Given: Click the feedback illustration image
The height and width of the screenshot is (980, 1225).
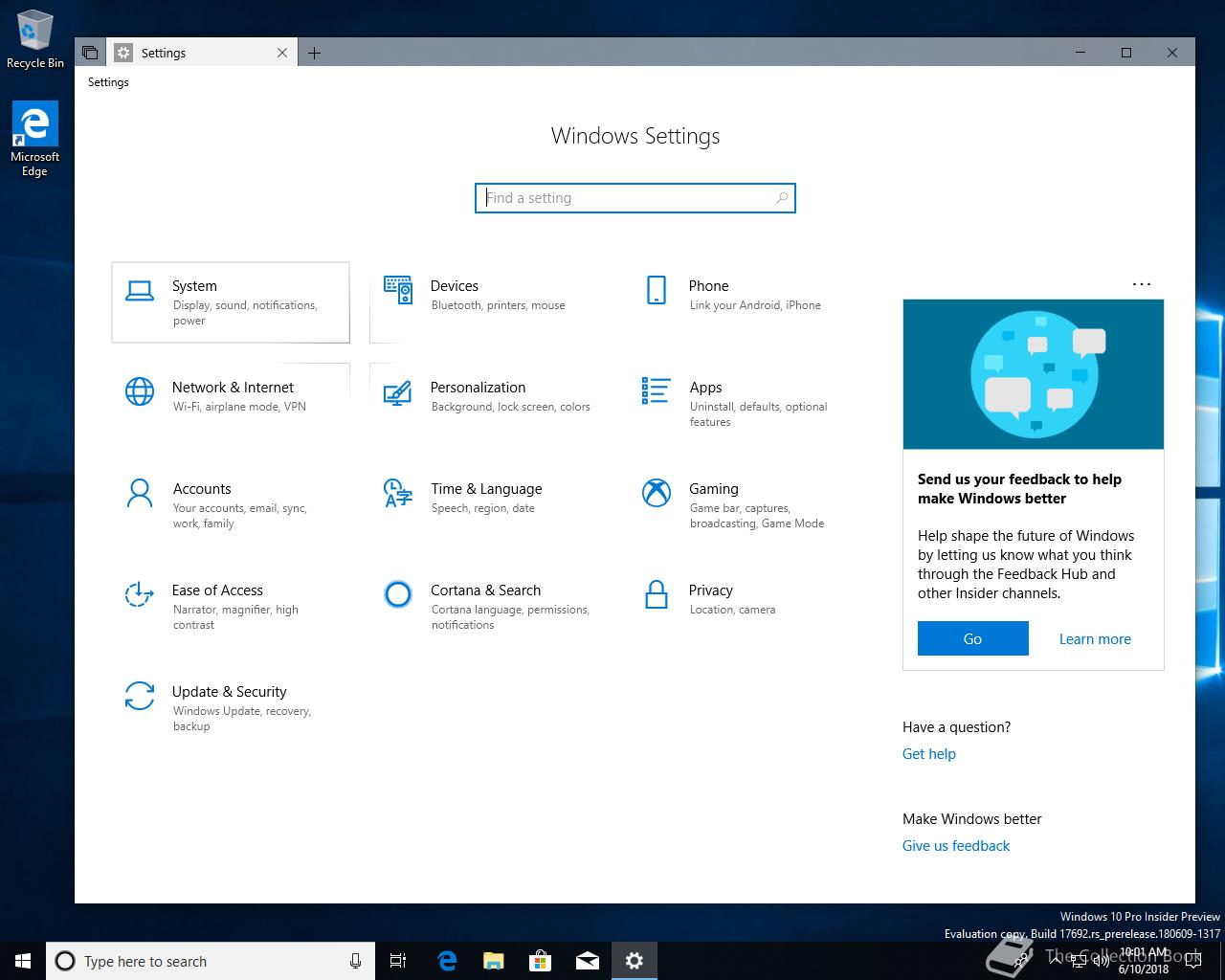Looking at the screenshot, I should click(1034, 374).
